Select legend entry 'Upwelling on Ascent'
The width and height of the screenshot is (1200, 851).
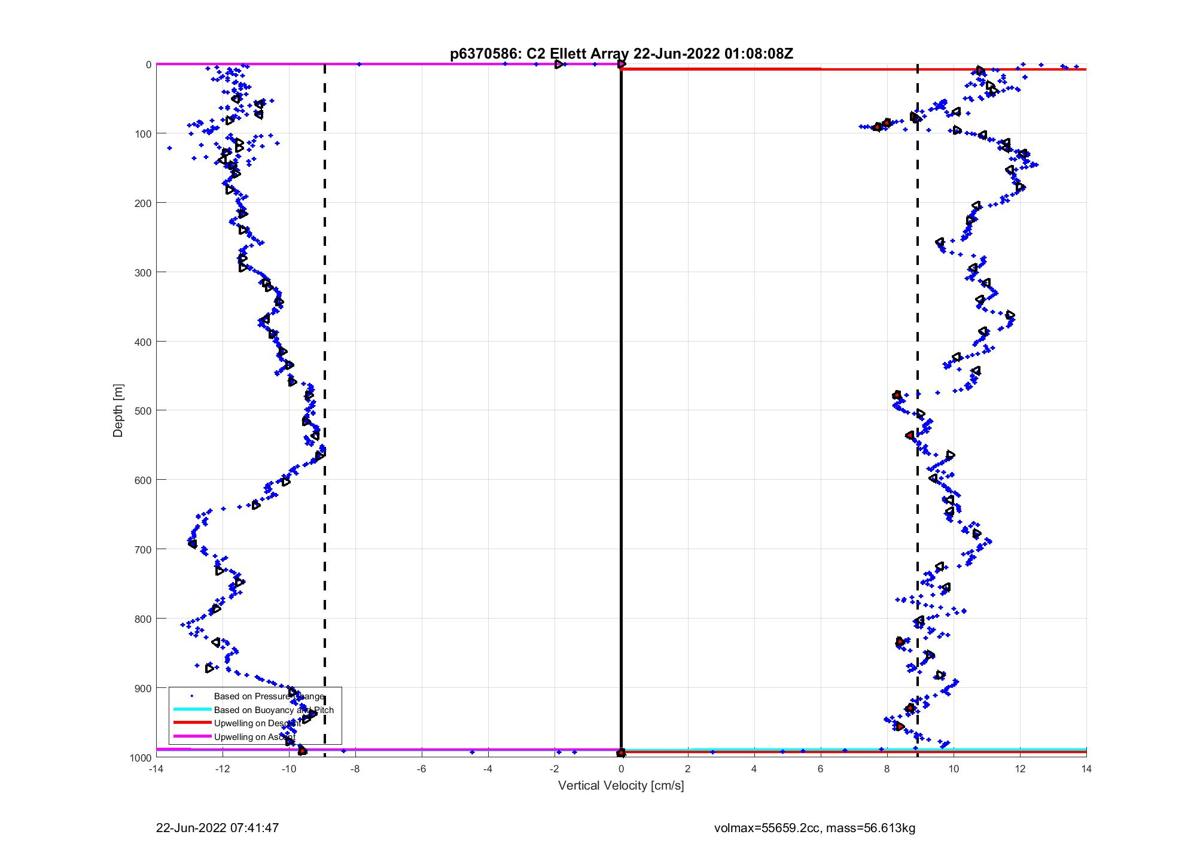click(256, 735)
